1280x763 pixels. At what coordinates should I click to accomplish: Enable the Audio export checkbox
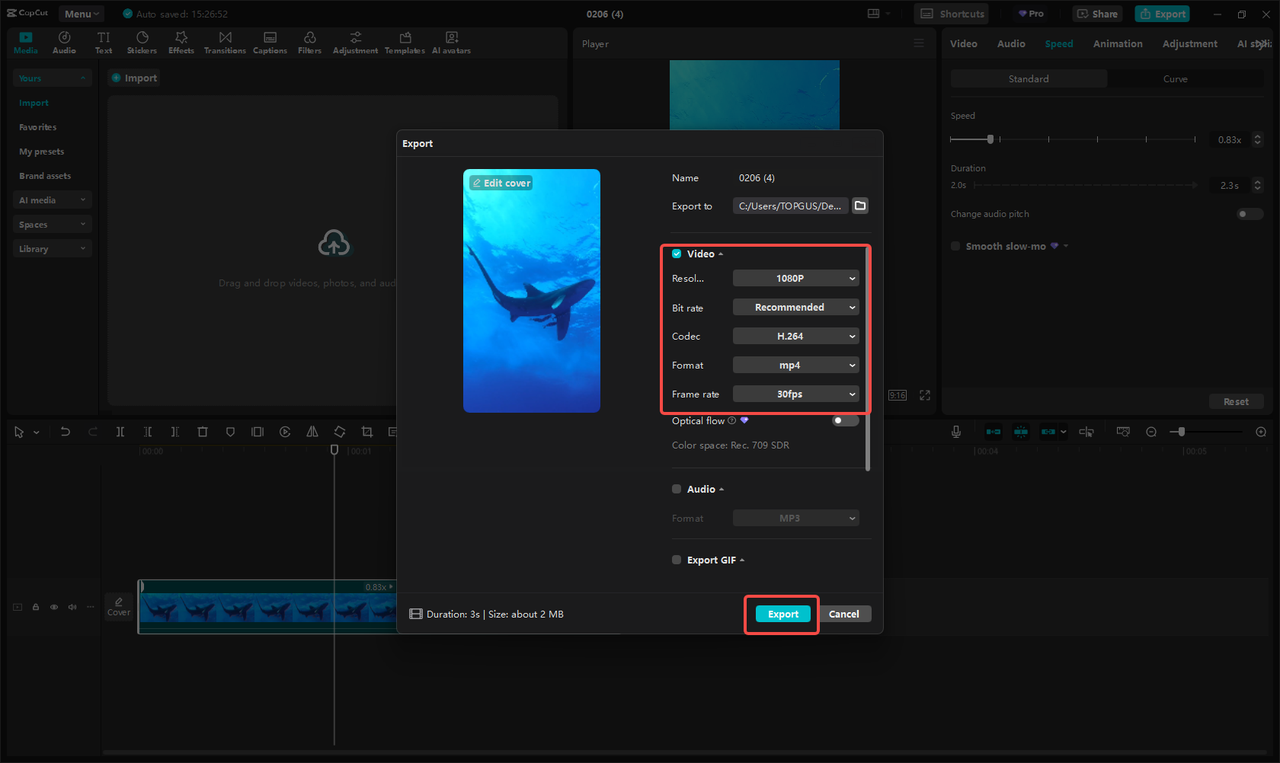coord(676,488)
